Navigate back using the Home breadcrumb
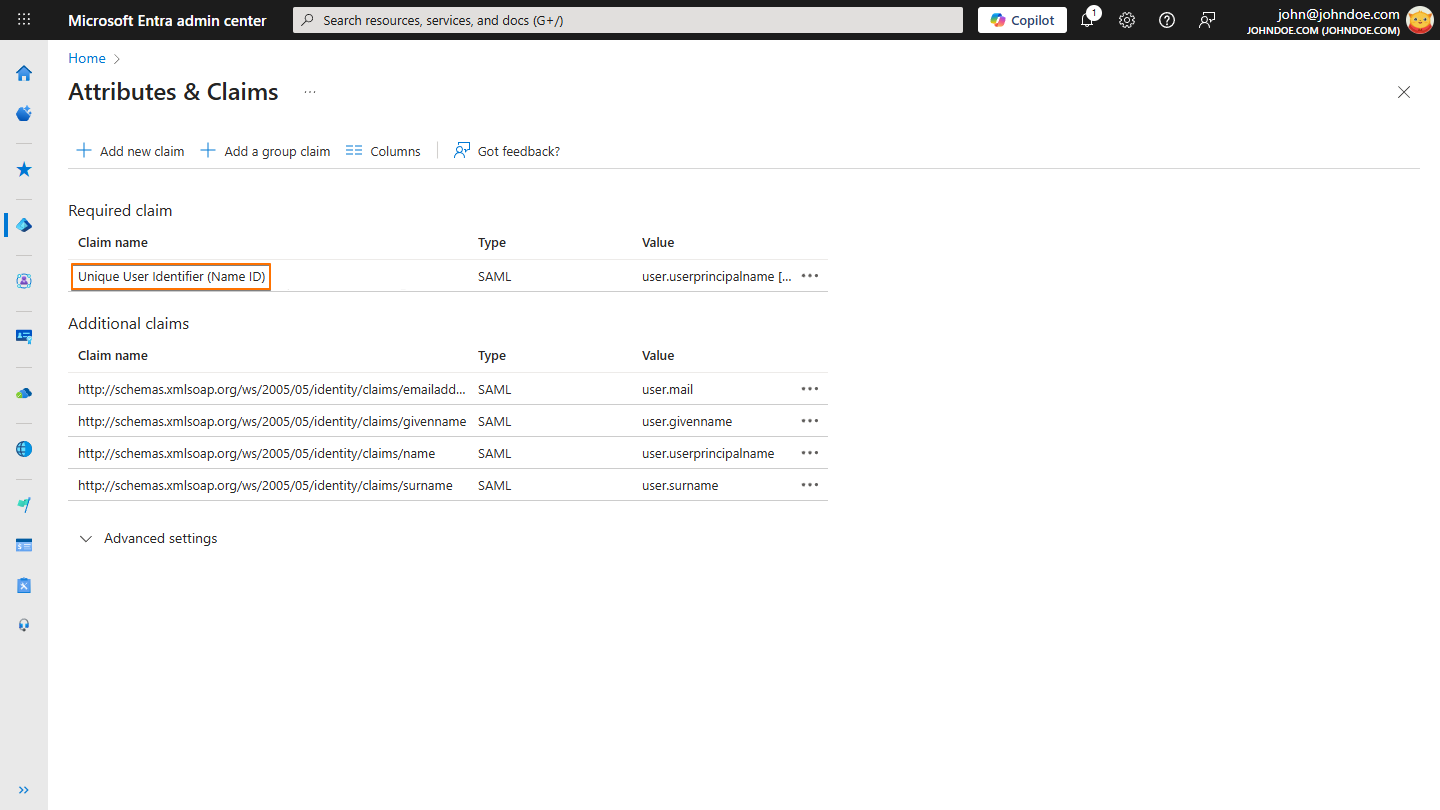Image resolution: width=1440 pixels, height=810 pixels. 86,58
